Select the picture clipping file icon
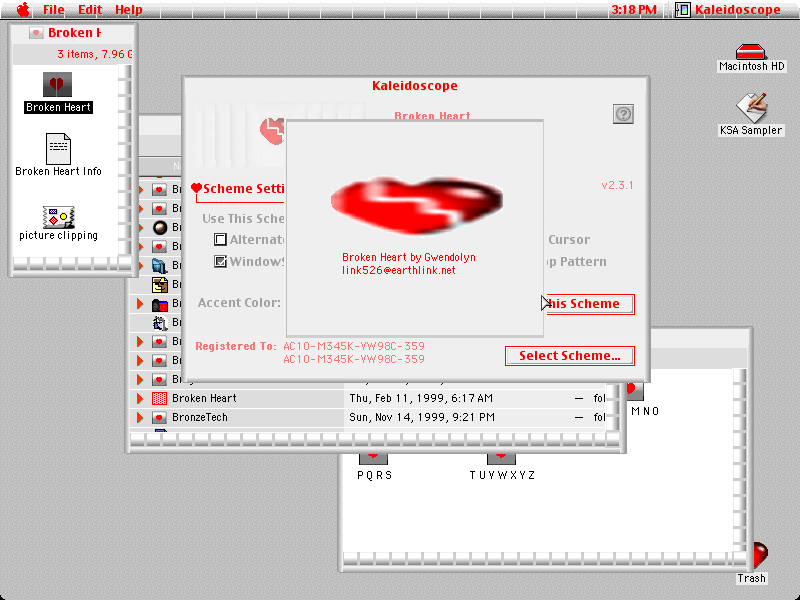 (x=59, y=217)
